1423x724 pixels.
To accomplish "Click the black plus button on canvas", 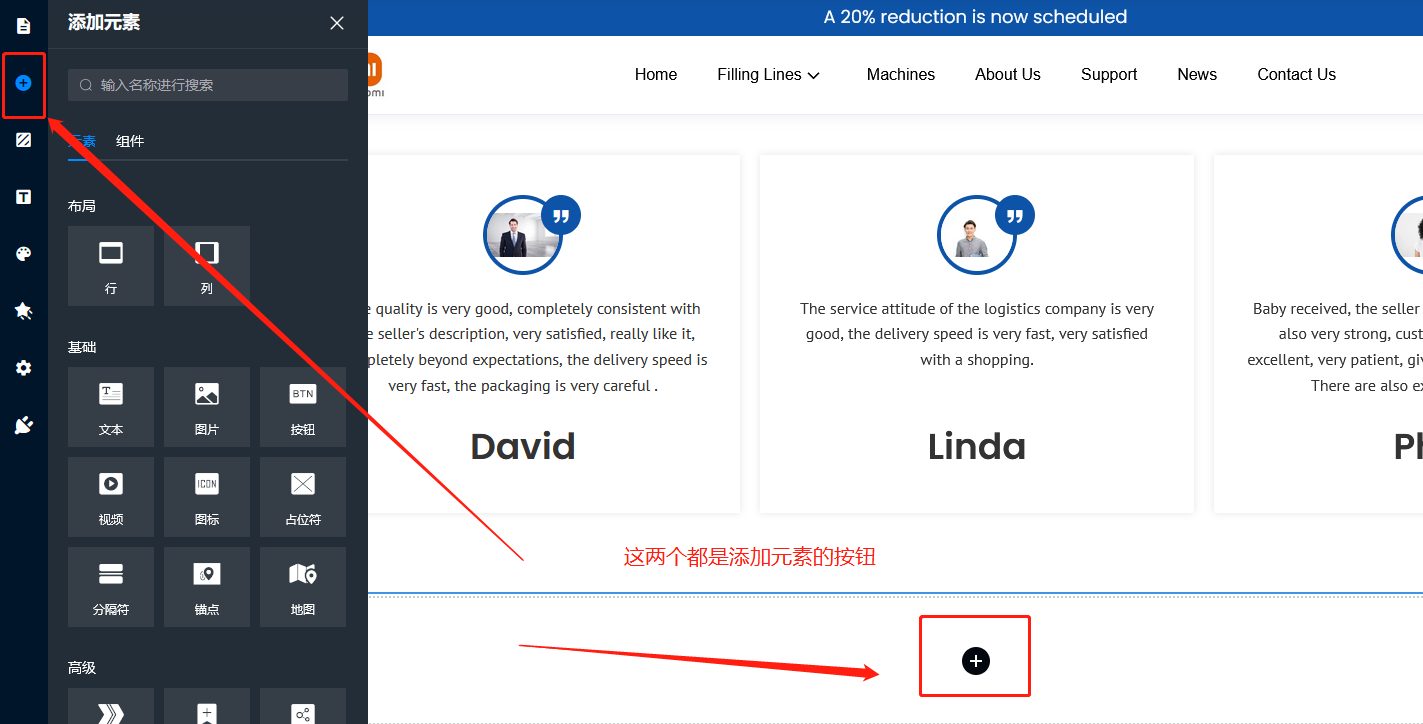I will (975, 660).
